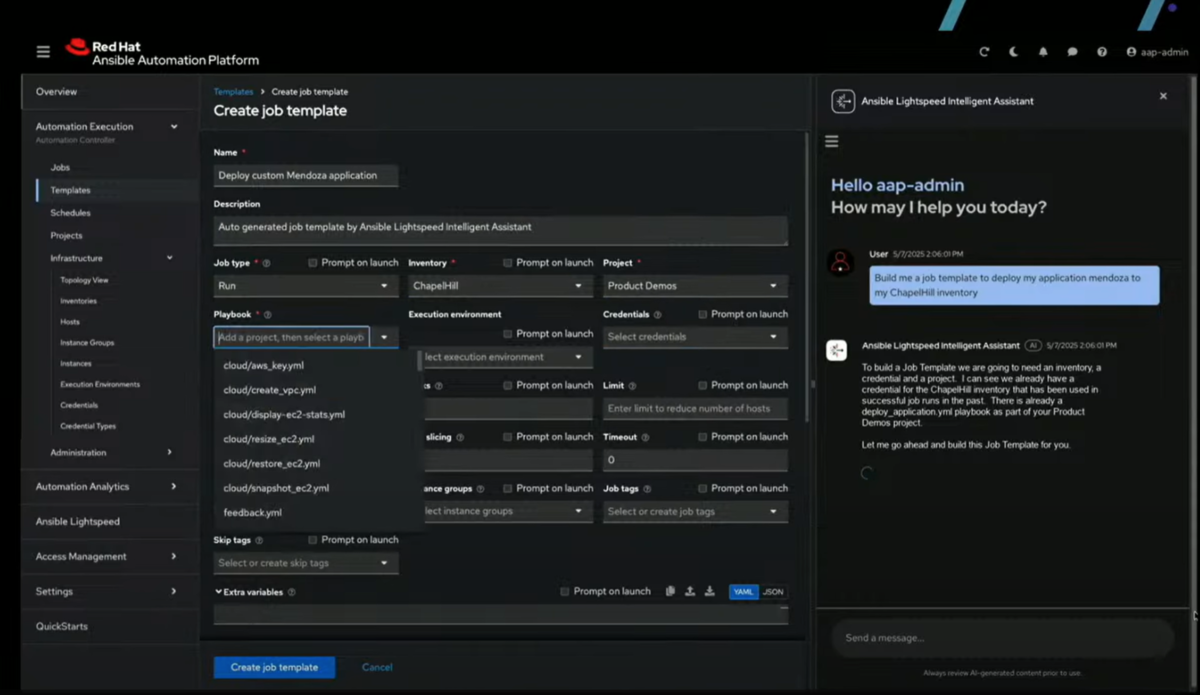Go to Jobs in the sidebar
This screenshot has width=1200, height=695.
point(60,168)
